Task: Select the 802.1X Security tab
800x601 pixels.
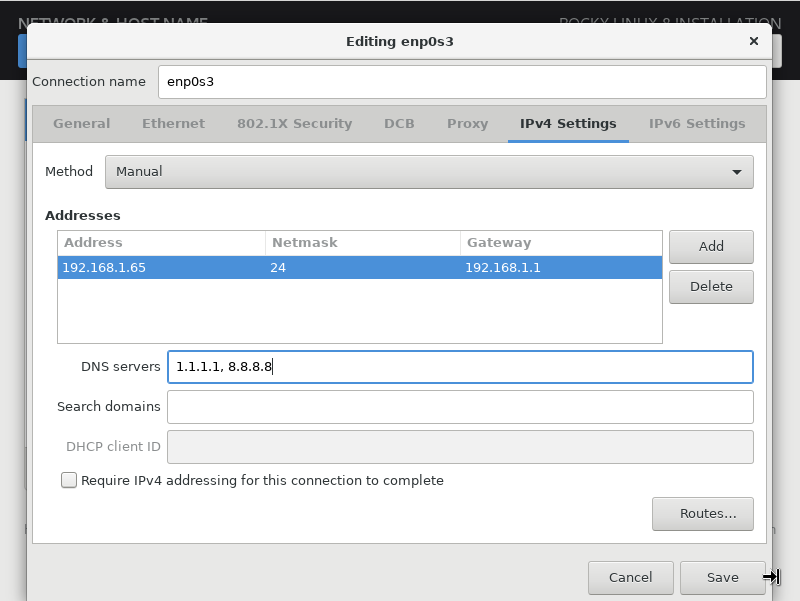Action: [294, 124]
